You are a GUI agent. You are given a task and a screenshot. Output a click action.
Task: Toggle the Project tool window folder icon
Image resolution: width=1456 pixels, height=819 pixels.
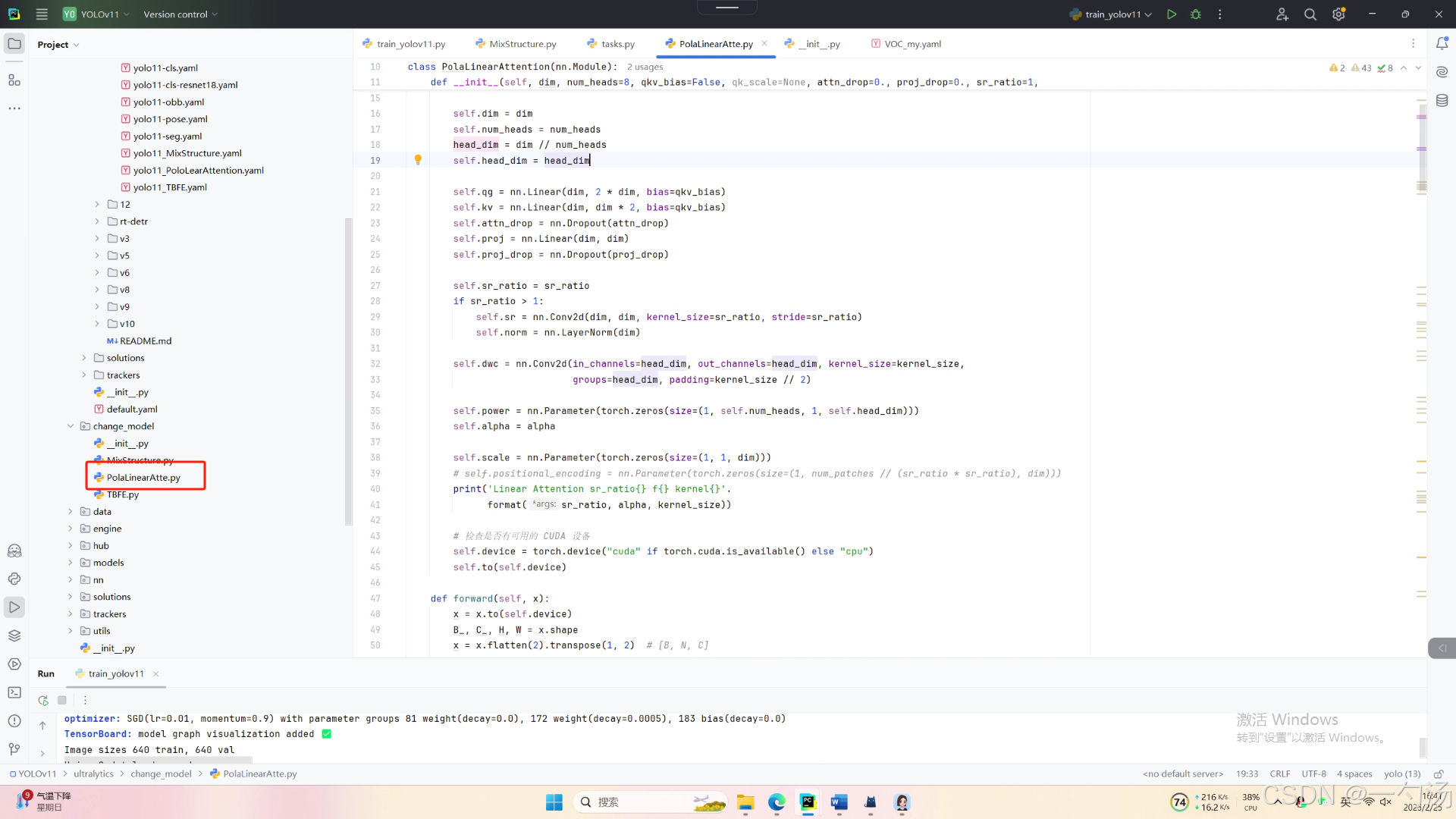coord(14,44)
